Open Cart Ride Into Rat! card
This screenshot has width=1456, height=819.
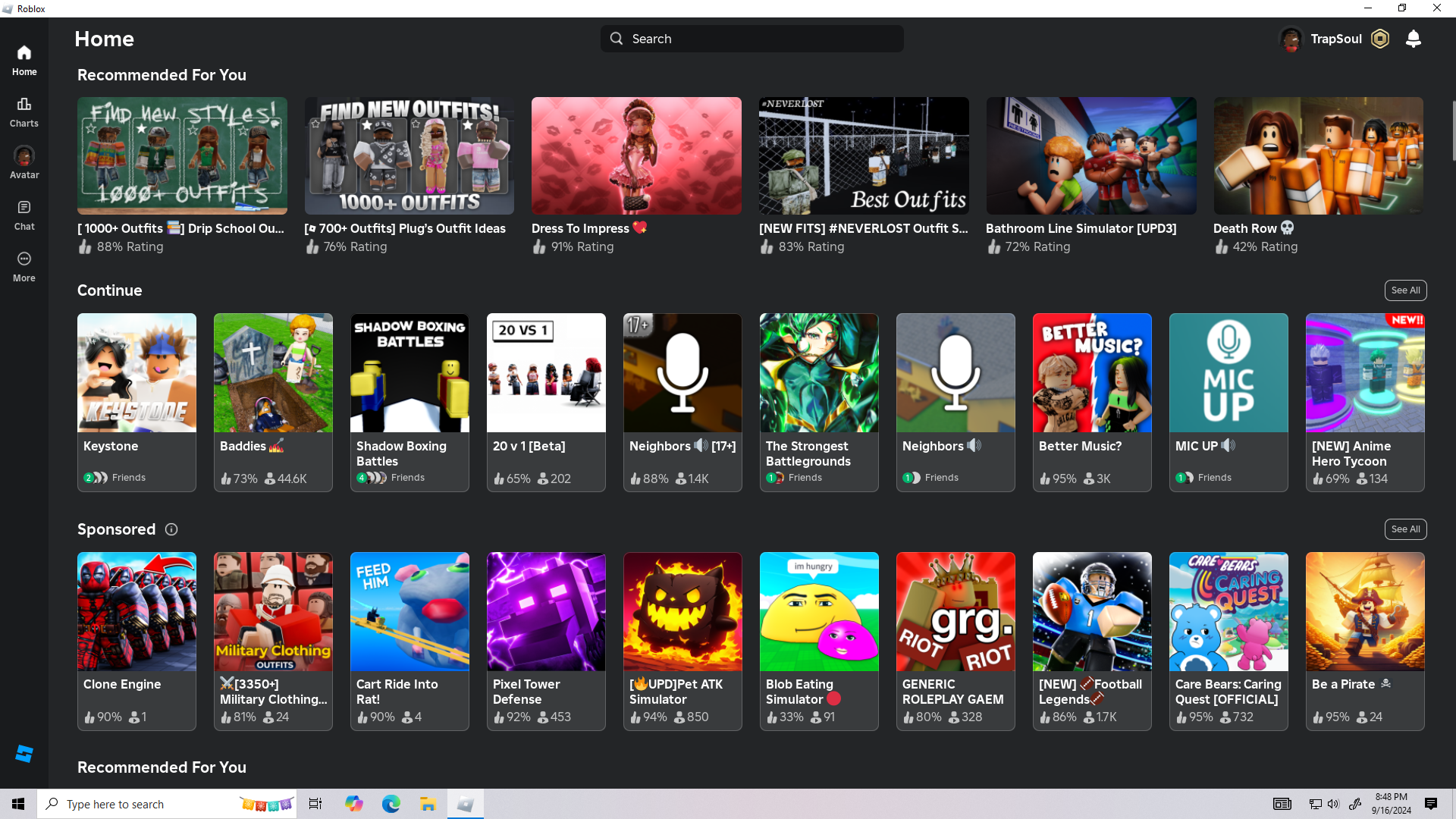409,641
